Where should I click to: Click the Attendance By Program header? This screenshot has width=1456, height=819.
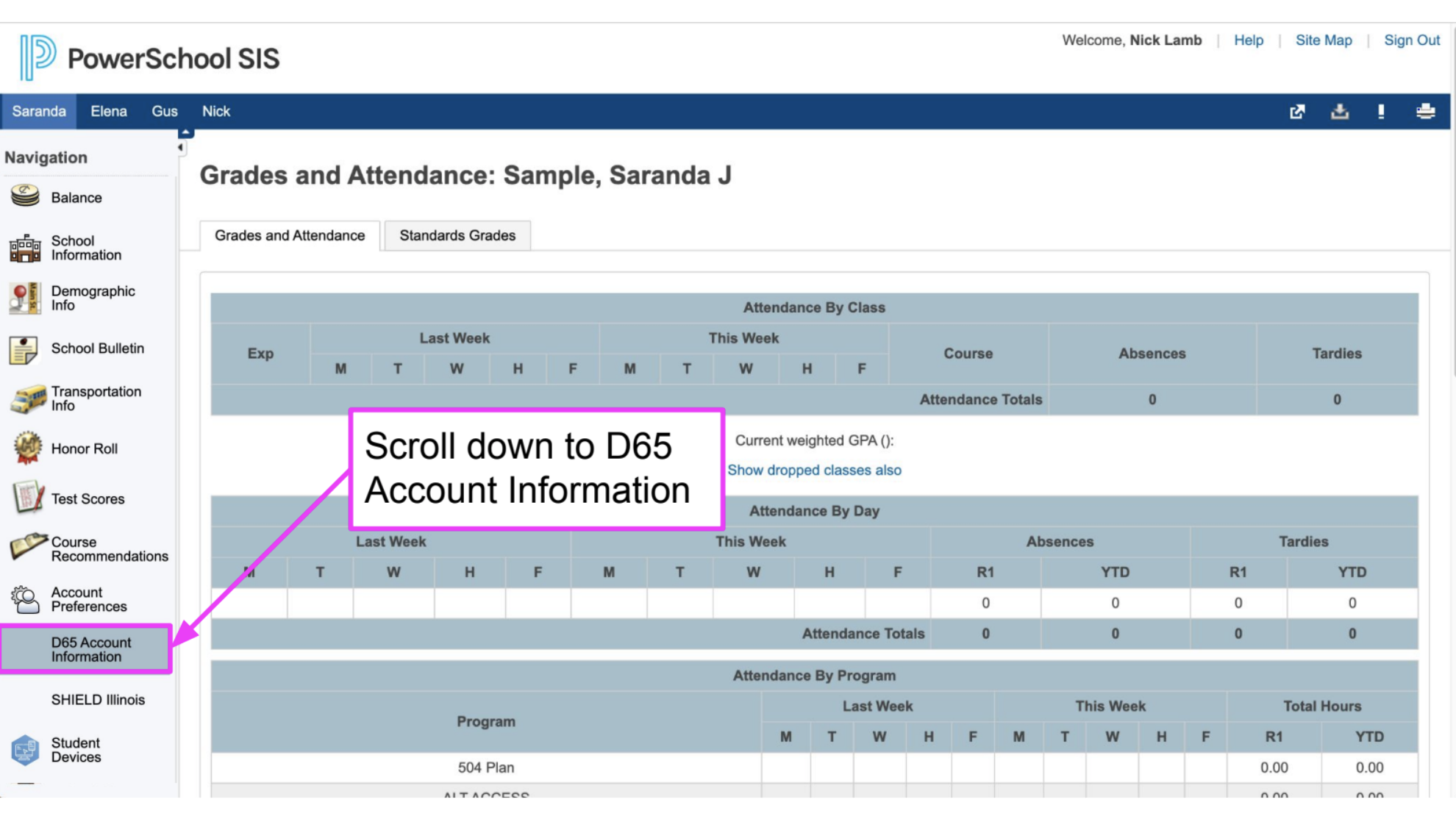point(814,676)
